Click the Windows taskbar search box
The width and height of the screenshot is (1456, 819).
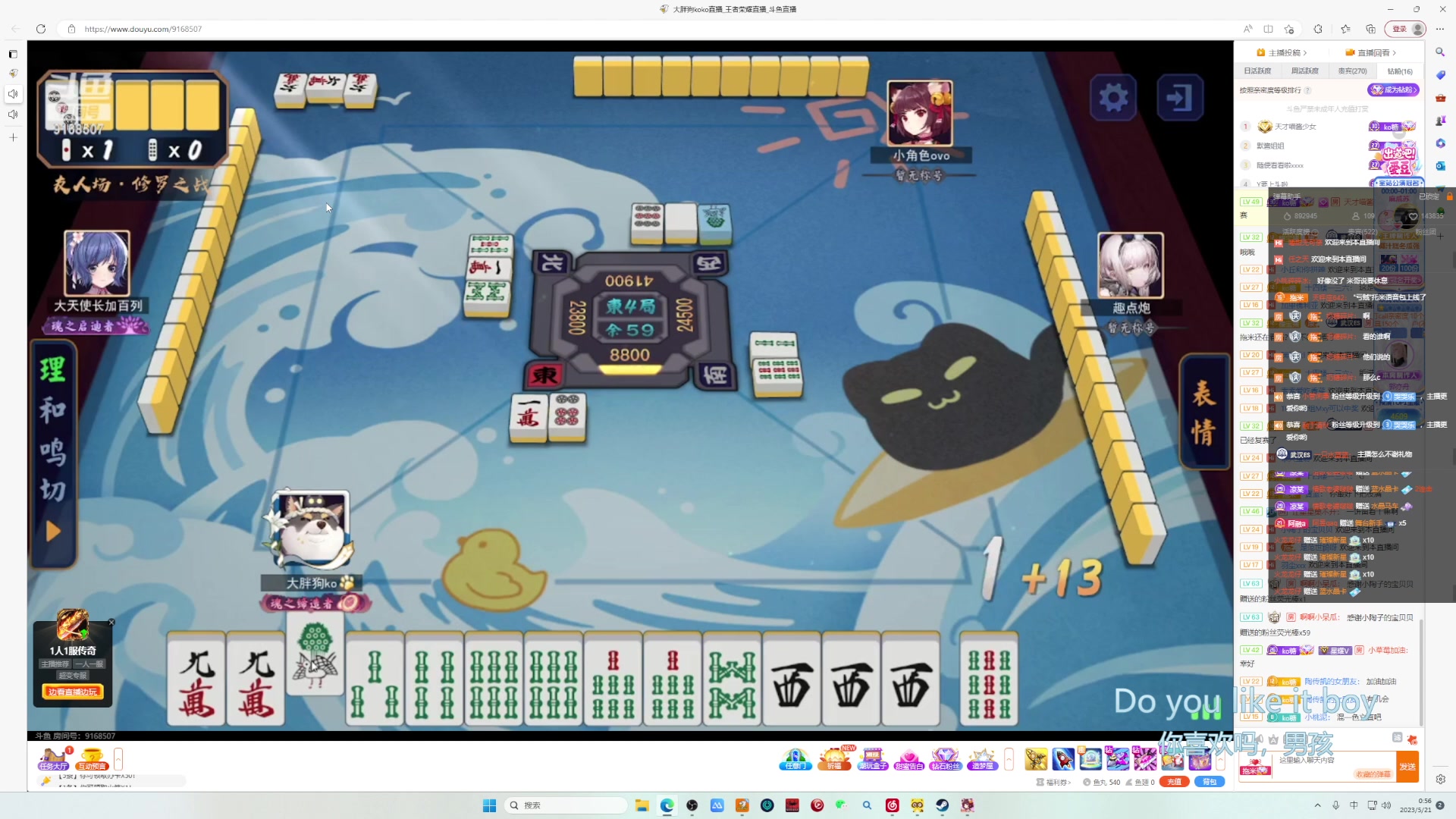tap(566, 805)
